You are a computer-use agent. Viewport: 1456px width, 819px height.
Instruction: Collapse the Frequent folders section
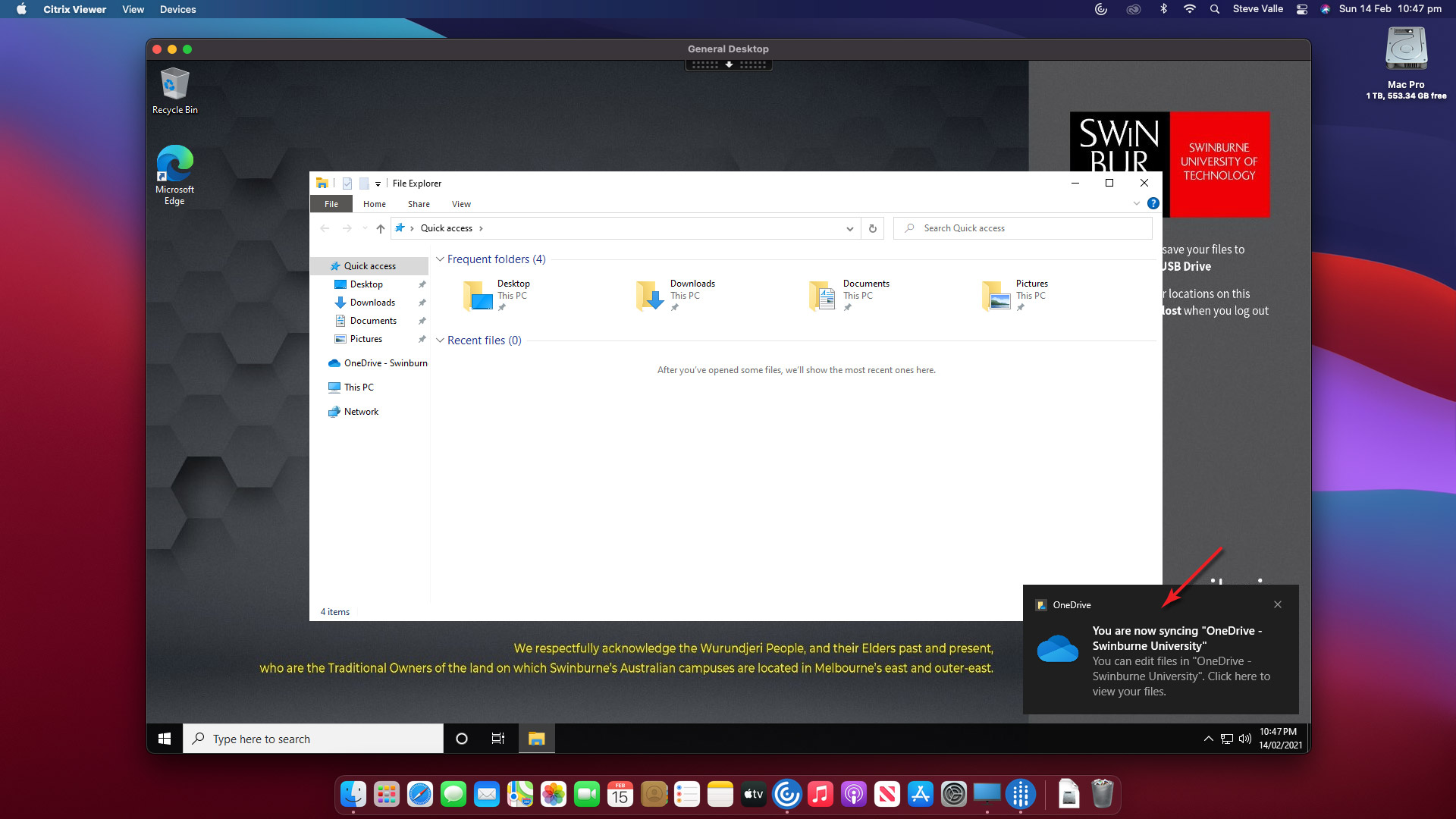[440, 259]
